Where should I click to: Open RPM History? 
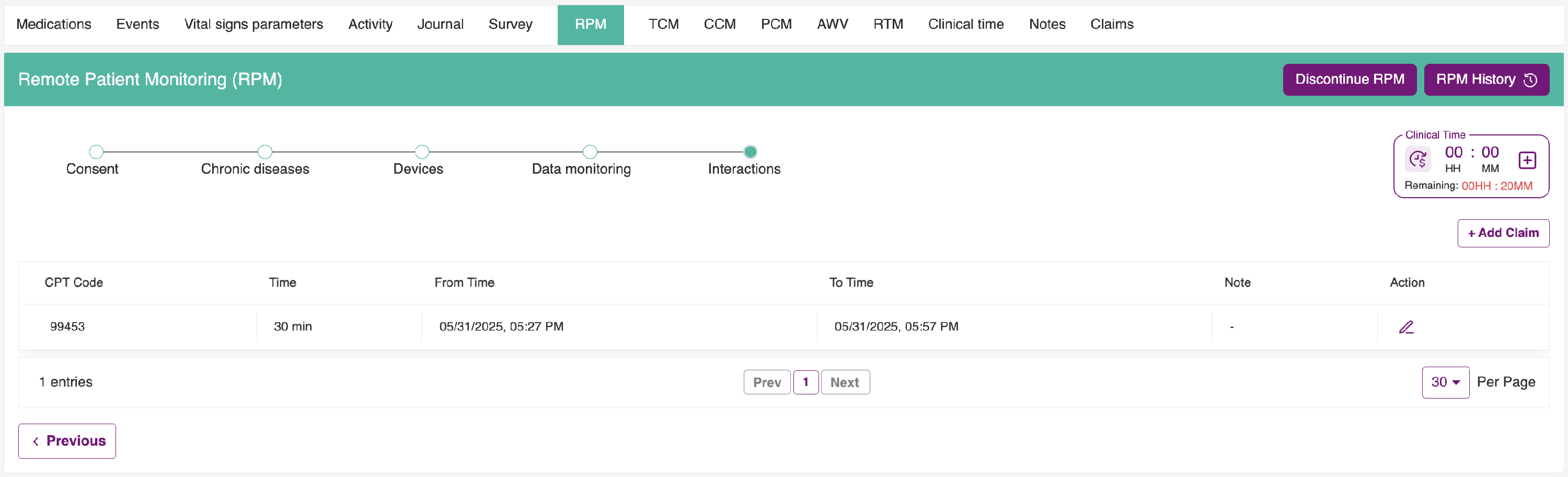pos(1486,80)
